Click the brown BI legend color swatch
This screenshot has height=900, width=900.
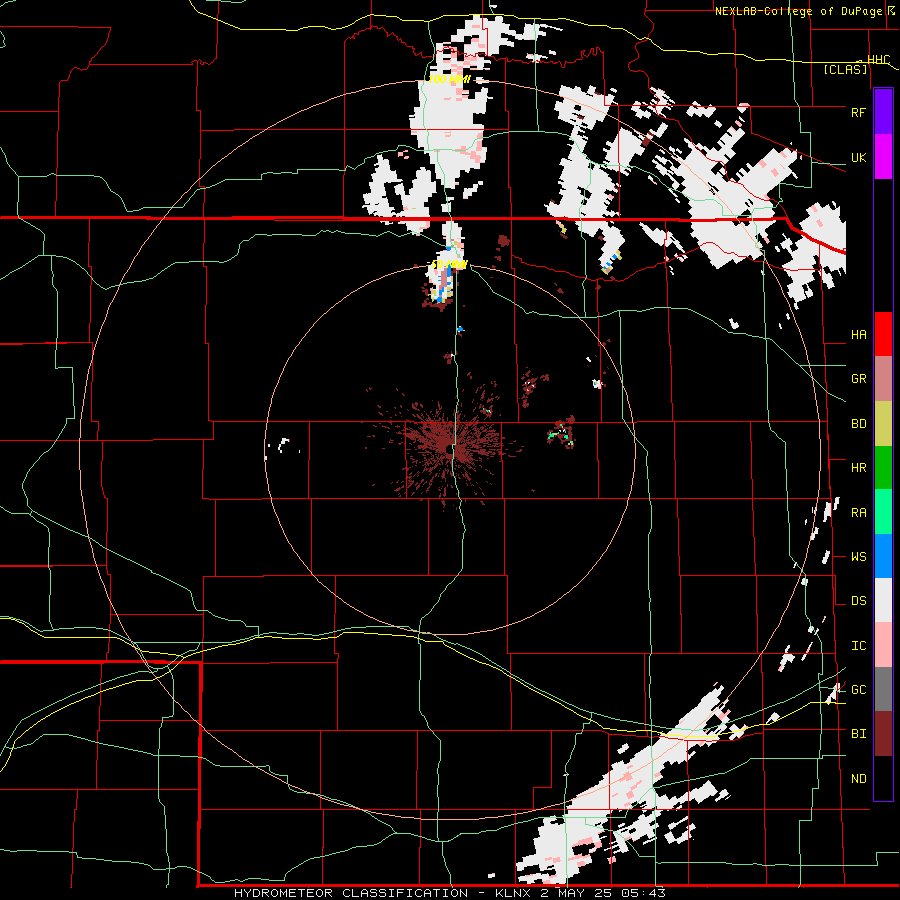(x=883, y=734)
